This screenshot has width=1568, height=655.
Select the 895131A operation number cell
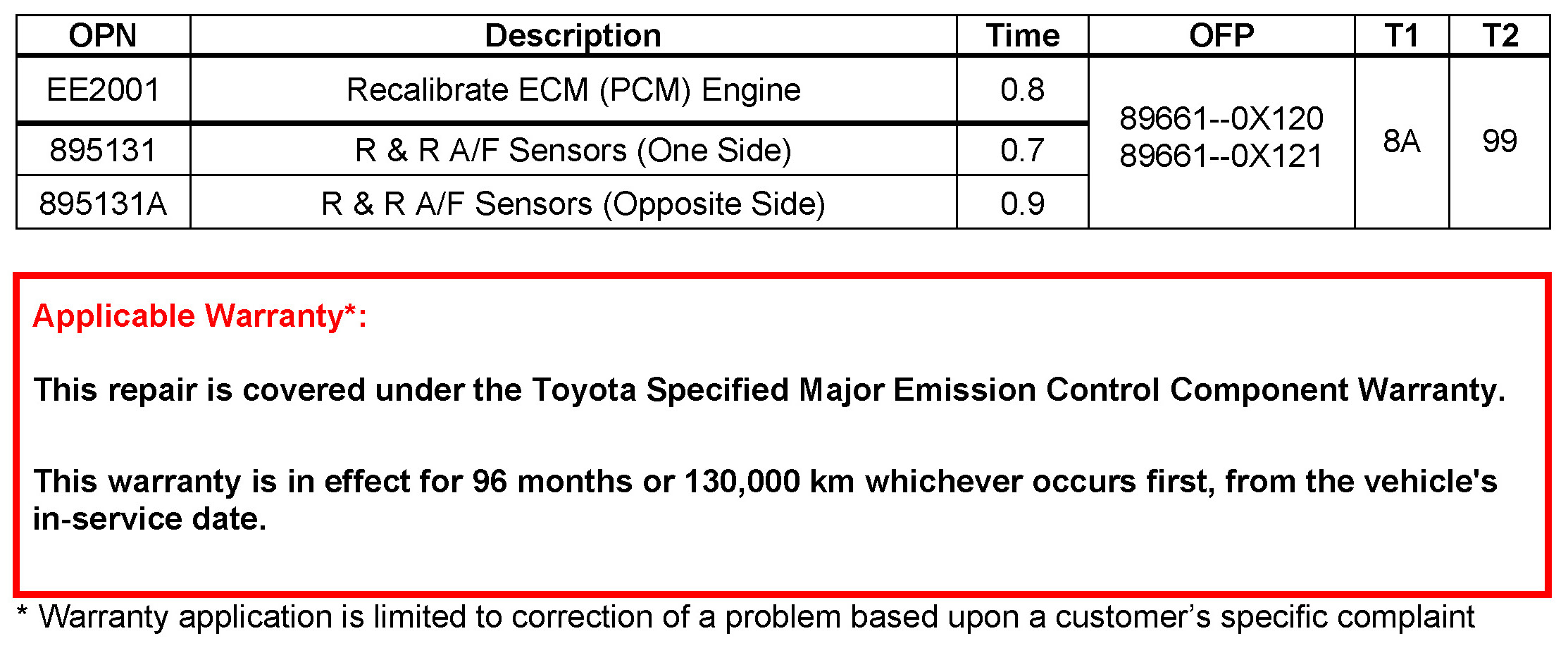103,204
